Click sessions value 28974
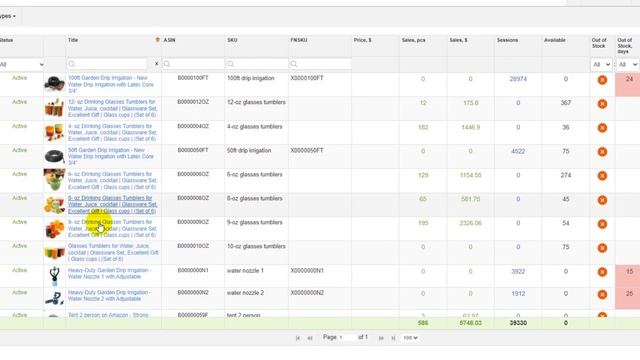This screenshot has width=640, height=360. (x=518, y=79)
